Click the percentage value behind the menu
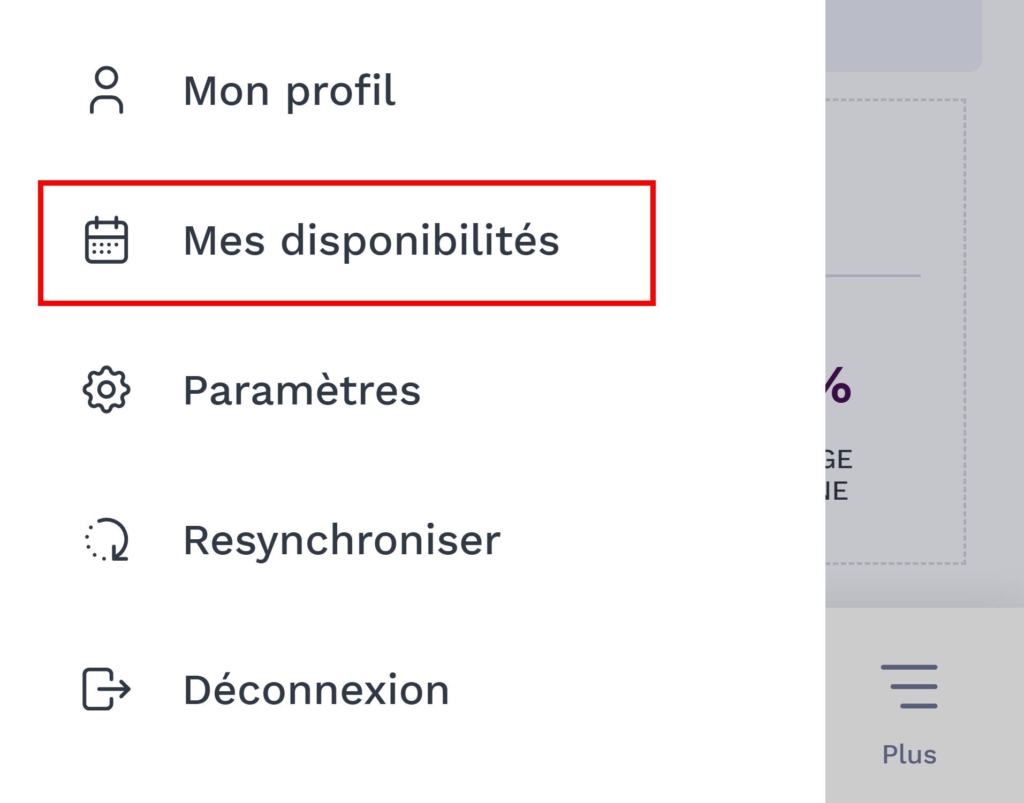The image size is (1024, 803). coord(836,384)
